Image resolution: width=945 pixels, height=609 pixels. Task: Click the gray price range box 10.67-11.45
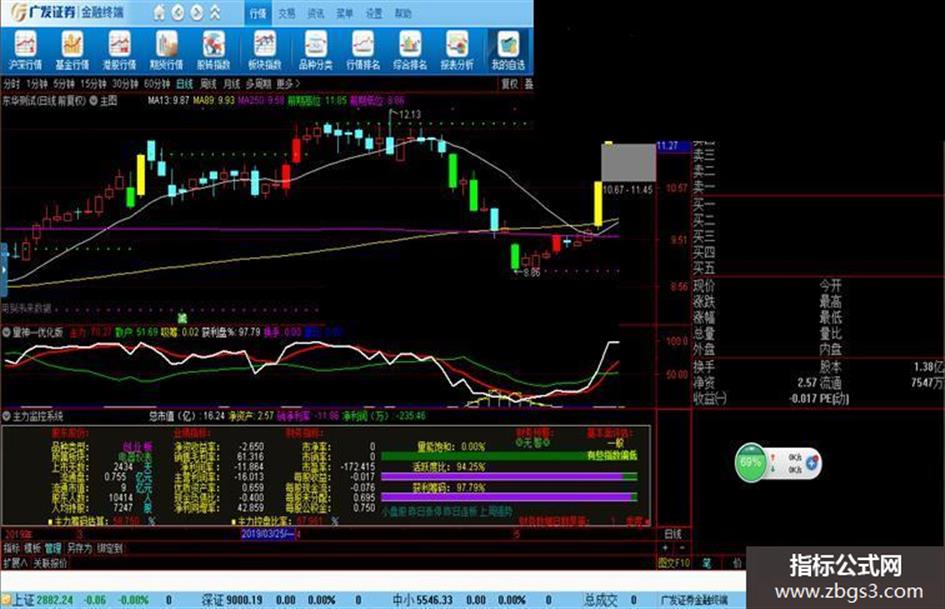[x=628, y=162]
